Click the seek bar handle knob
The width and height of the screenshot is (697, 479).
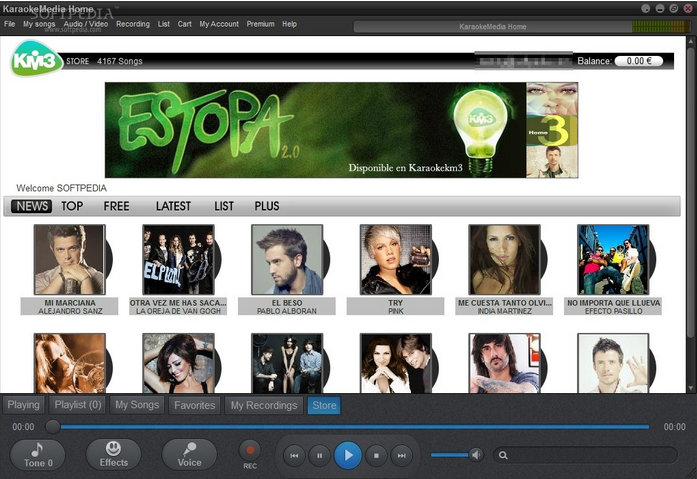(52, 427)
